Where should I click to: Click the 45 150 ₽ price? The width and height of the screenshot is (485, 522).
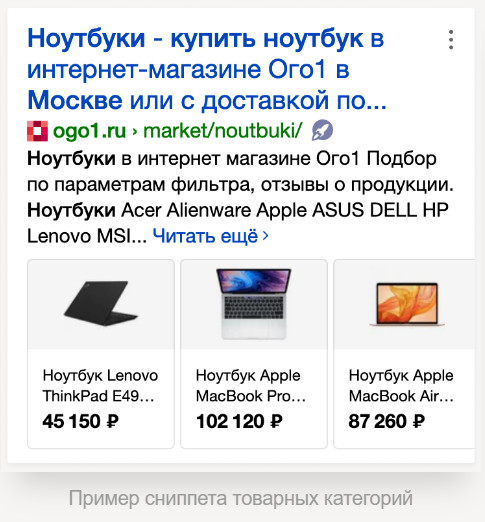point(80,421)
